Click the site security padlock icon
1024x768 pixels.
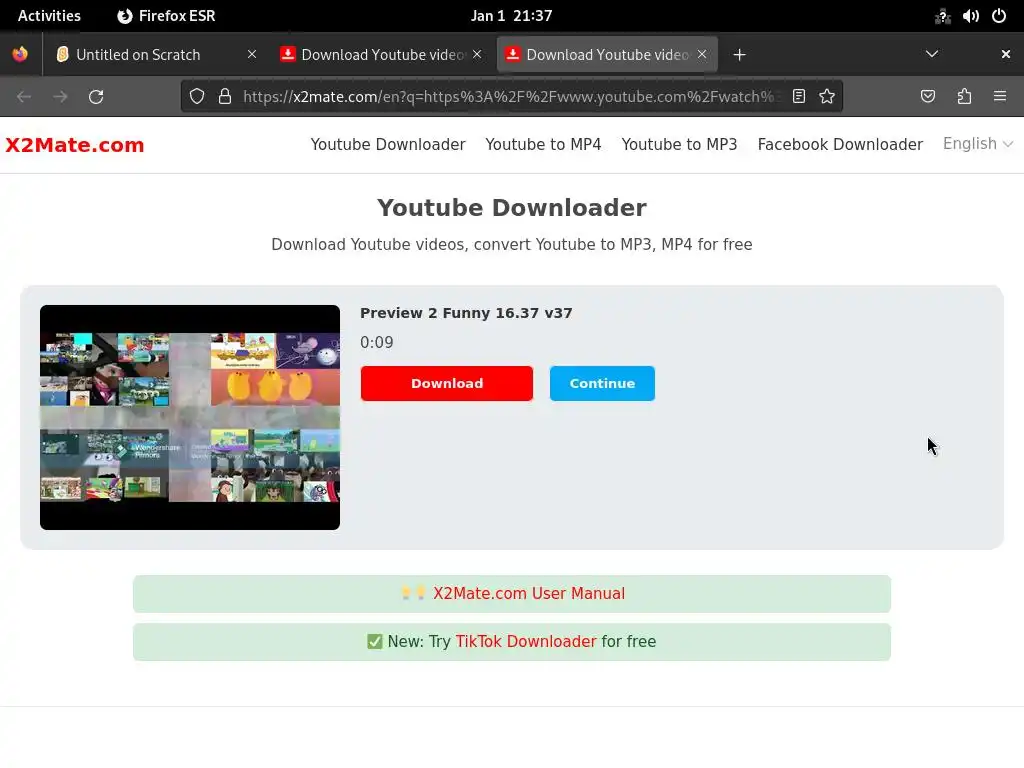pyautogui.click(x=225, y=97)
